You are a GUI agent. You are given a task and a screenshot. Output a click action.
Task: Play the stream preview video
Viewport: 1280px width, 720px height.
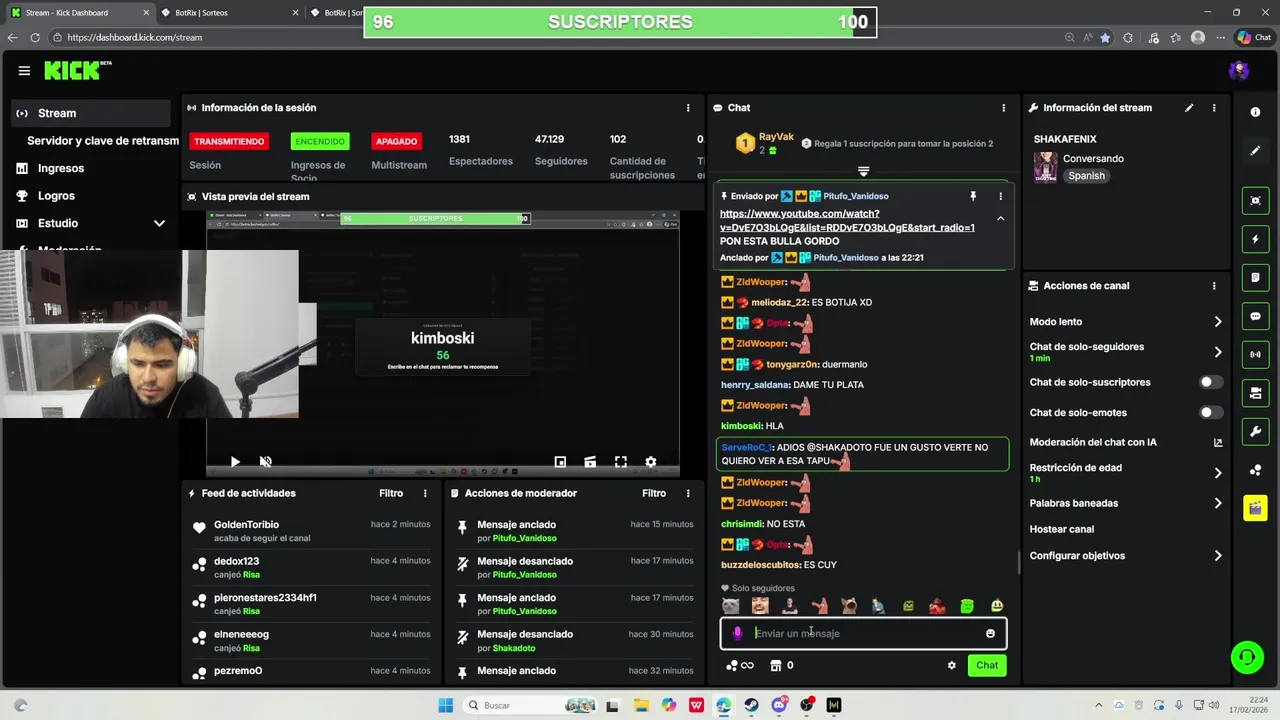(235, 462)
